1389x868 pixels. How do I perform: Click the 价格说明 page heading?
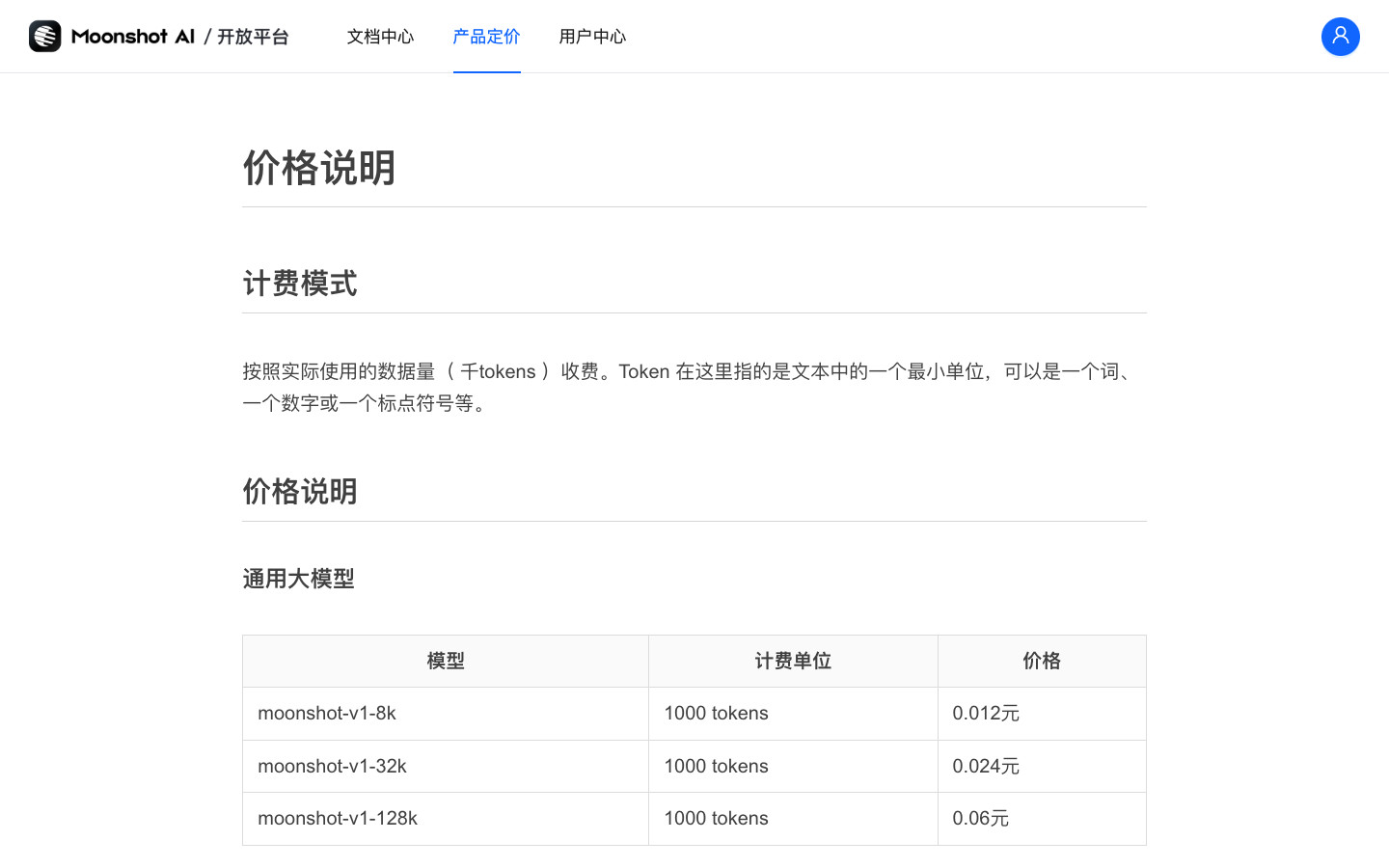[x=319, y=168]
